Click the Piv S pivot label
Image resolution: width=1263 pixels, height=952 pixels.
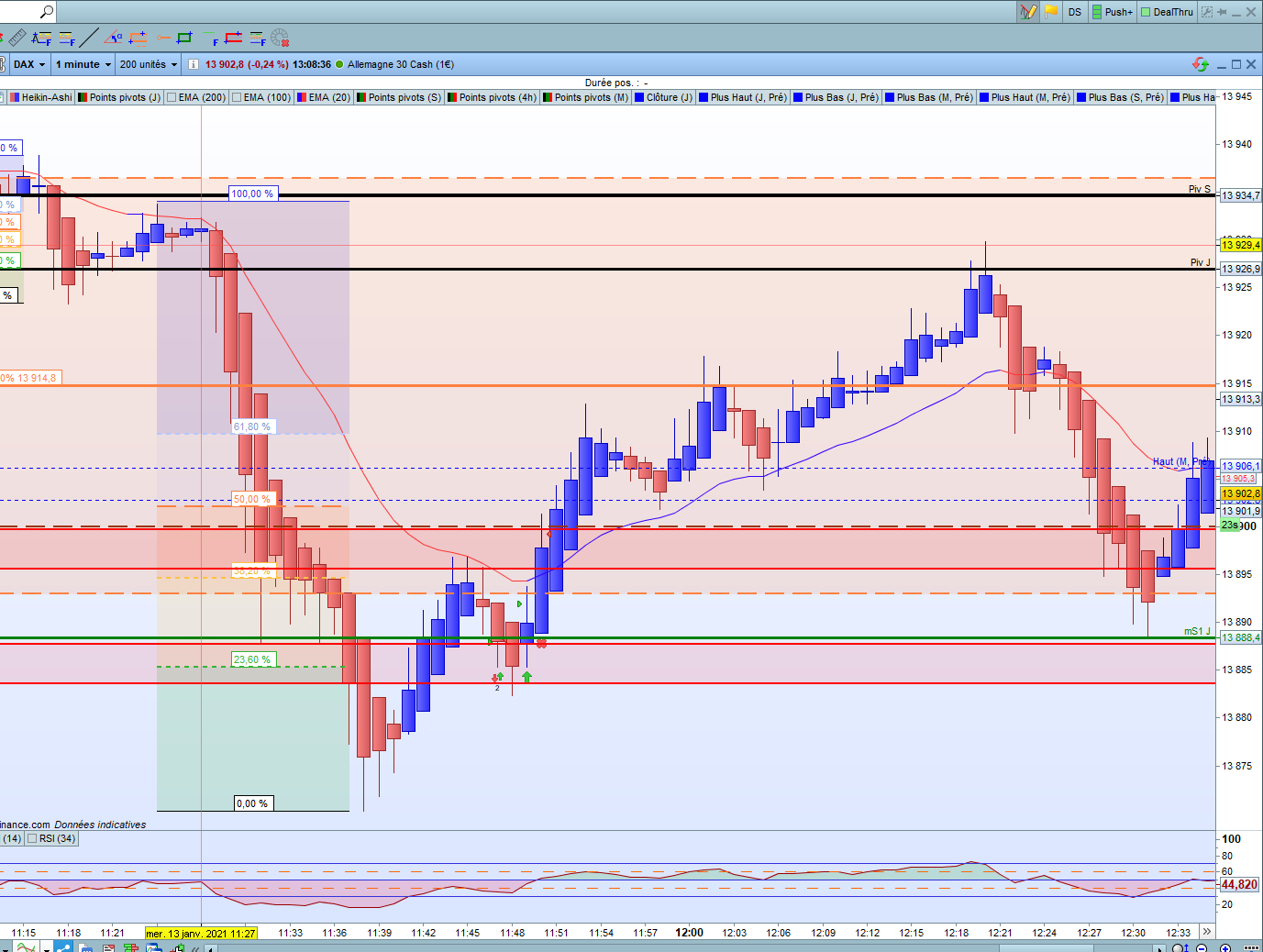(1200, 189)
